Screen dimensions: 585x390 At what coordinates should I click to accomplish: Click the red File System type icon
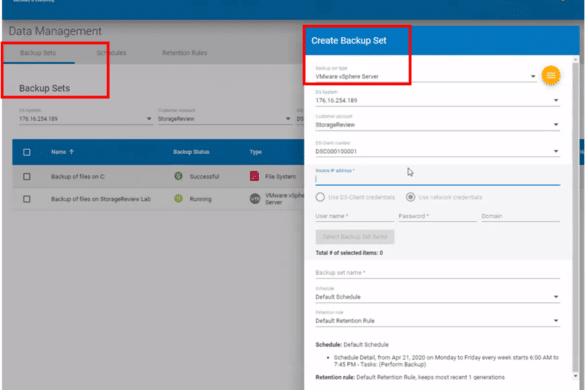click(254, 176)
